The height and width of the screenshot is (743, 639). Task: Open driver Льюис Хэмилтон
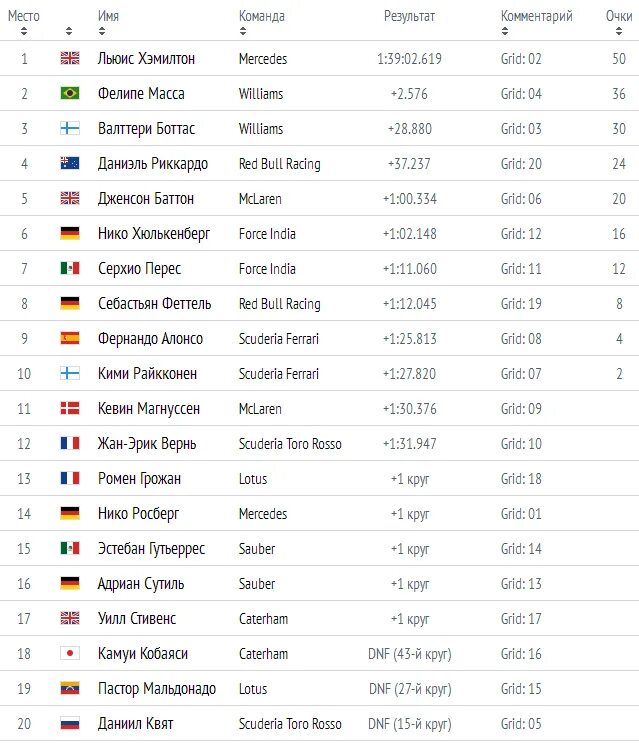point(146,58)
